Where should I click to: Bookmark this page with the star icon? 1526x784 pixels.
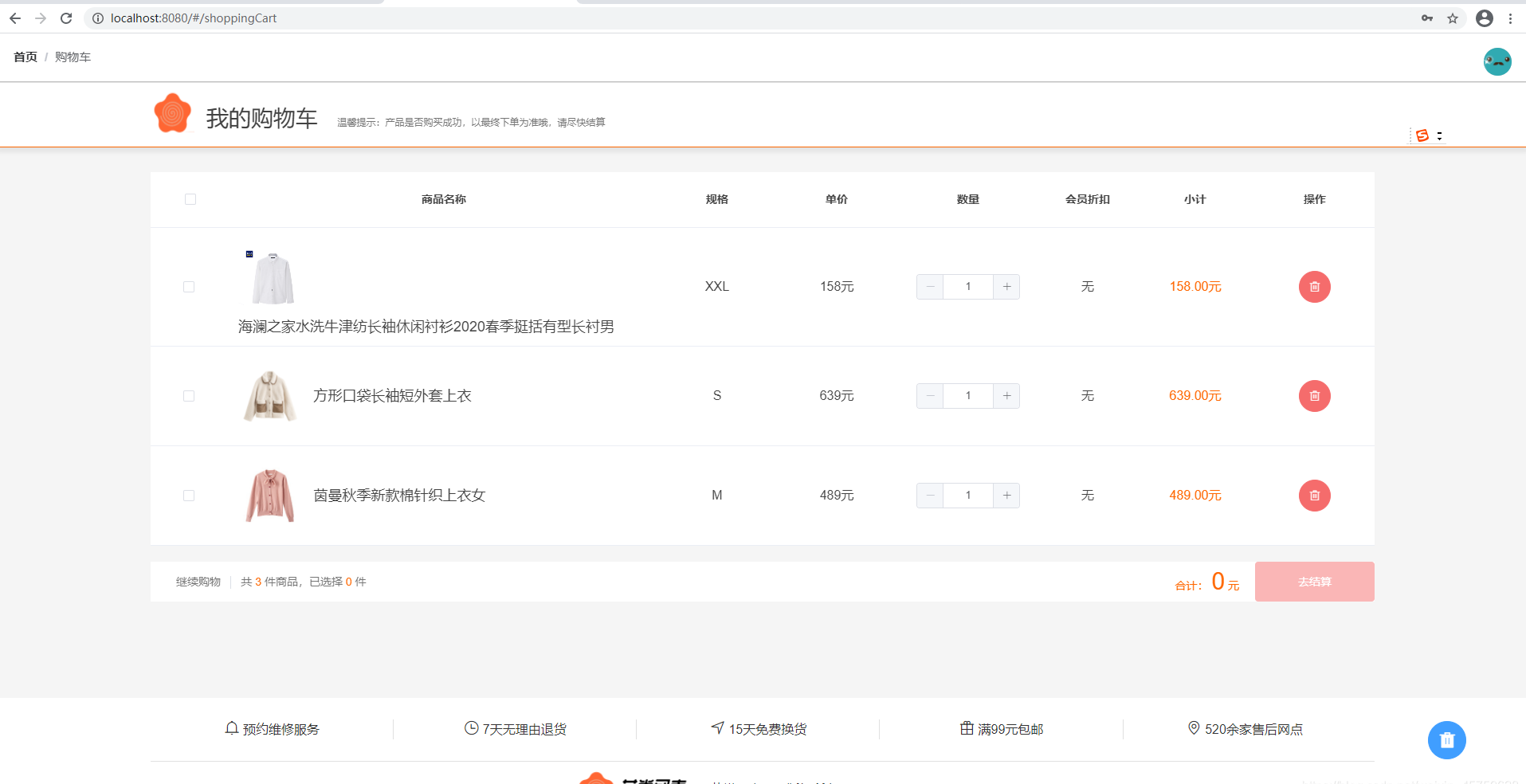(1453, 18)
